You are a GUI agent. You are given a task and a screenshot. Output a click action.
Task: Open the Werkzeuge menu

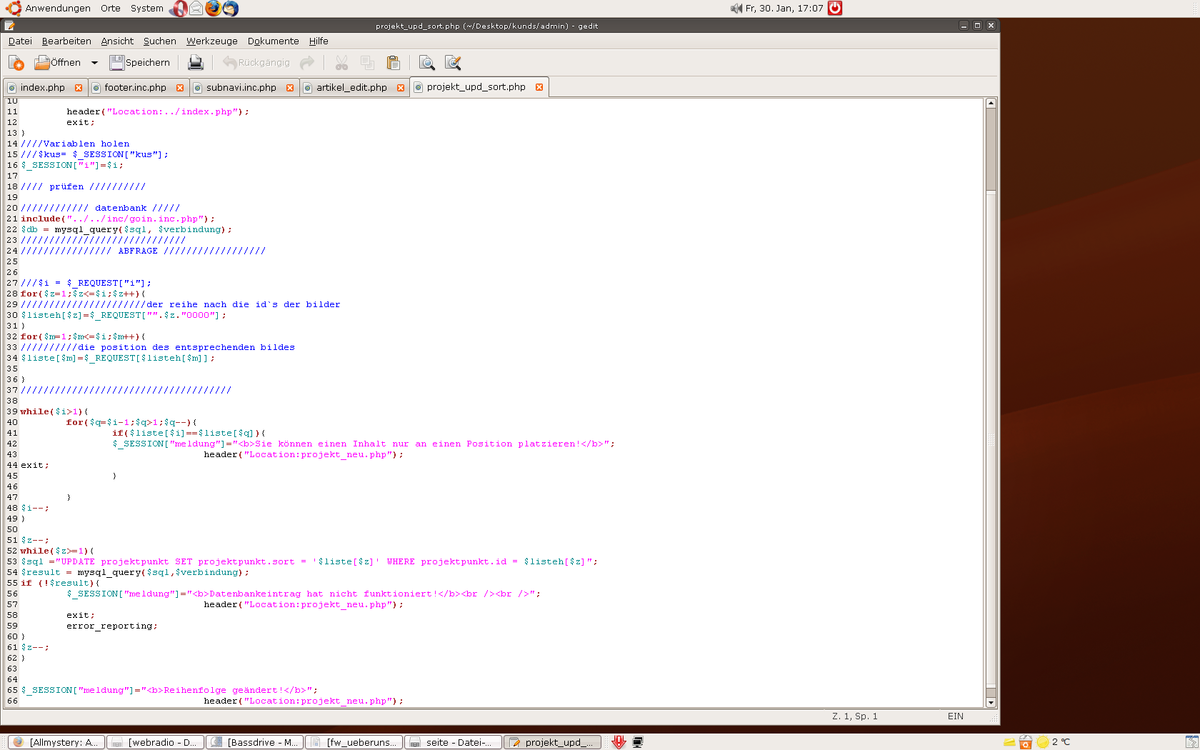(x=211, y=41)
